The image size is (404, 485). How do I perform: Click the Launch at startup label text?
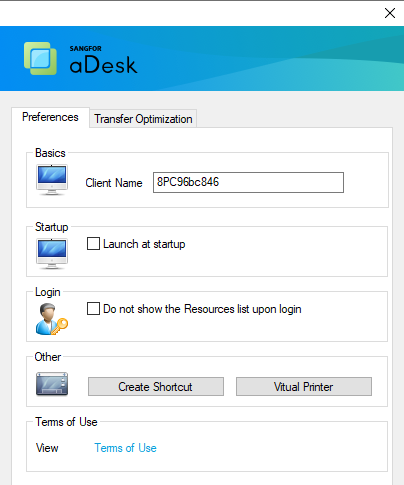[144, 244]
